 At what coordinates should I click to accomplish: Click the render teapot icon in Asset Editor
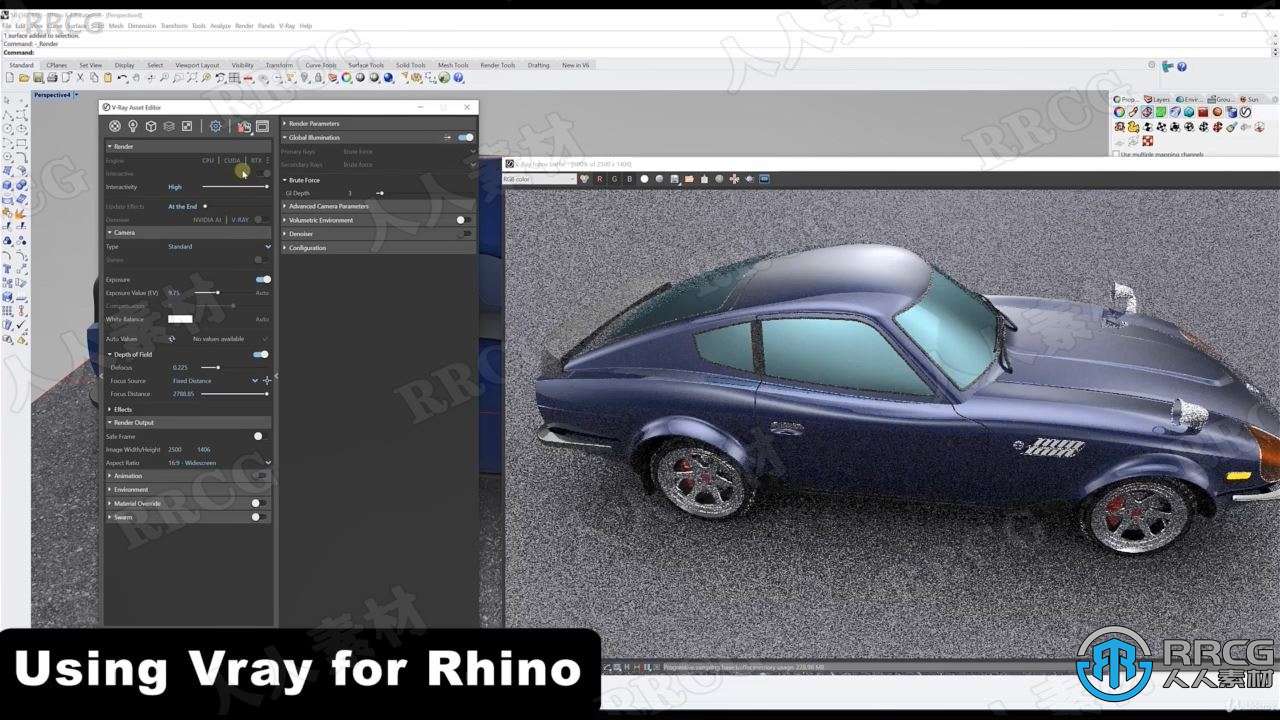pyautogui.click(x=244, y=126)
